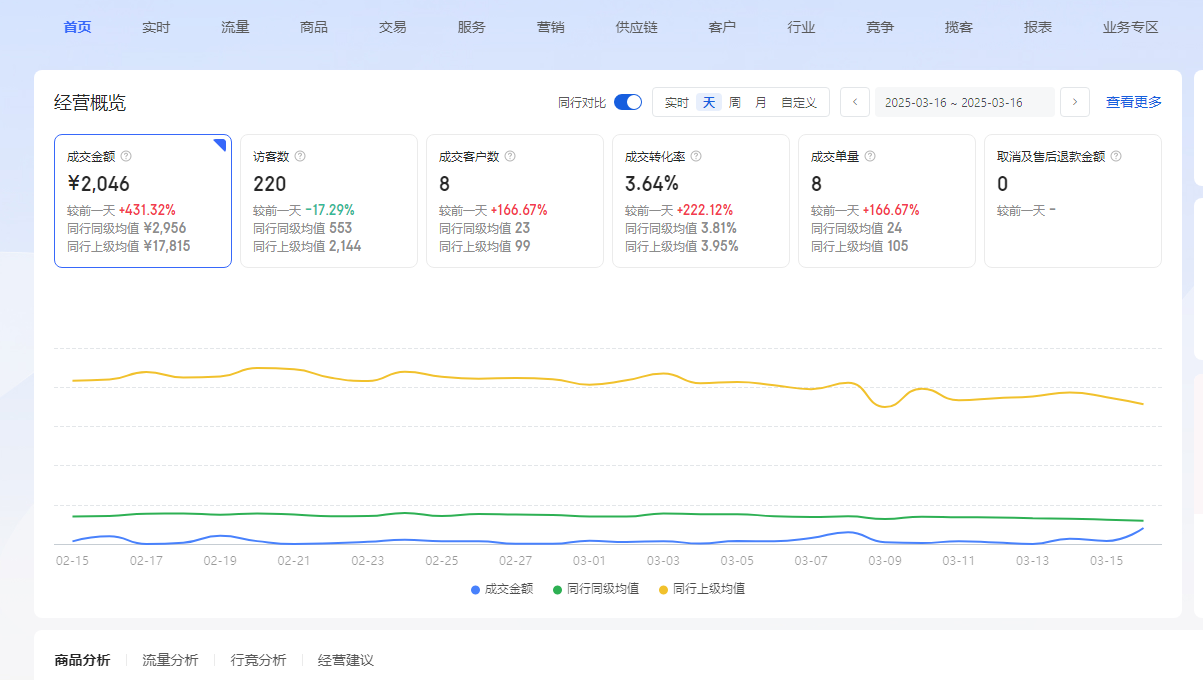Screen dimensions: 1203x680
Task: Click the 查看更多 link
Action: (x=1134, y=102)
